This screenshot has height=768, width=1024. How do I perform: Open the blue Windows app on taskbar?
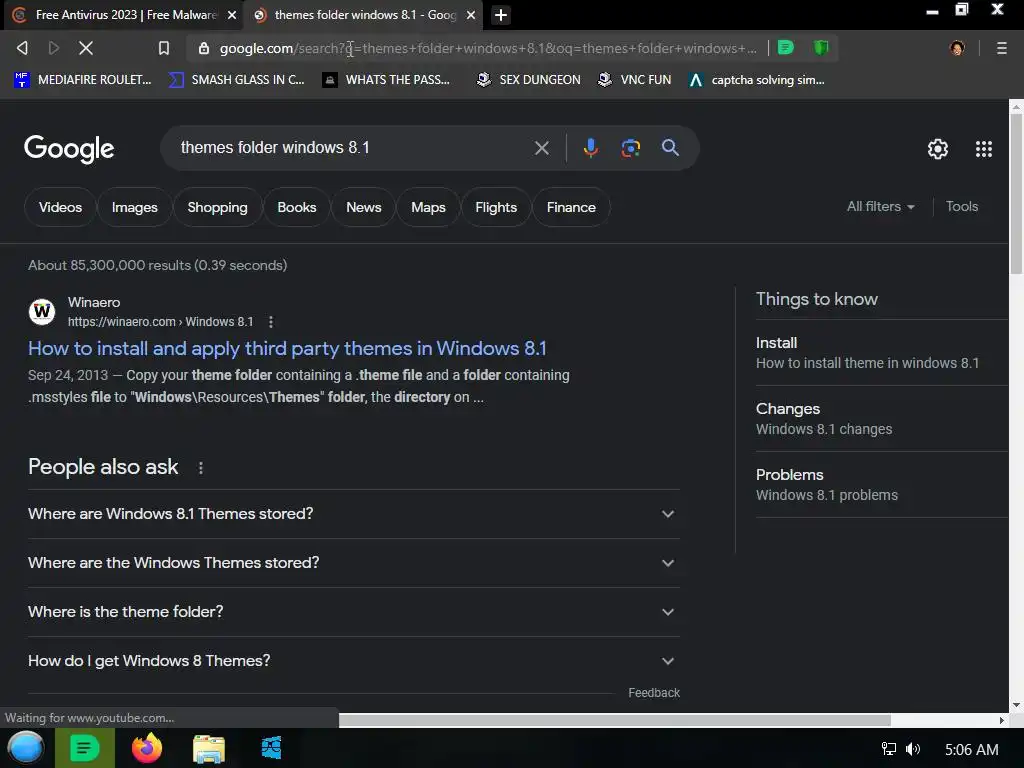(271, 748)
